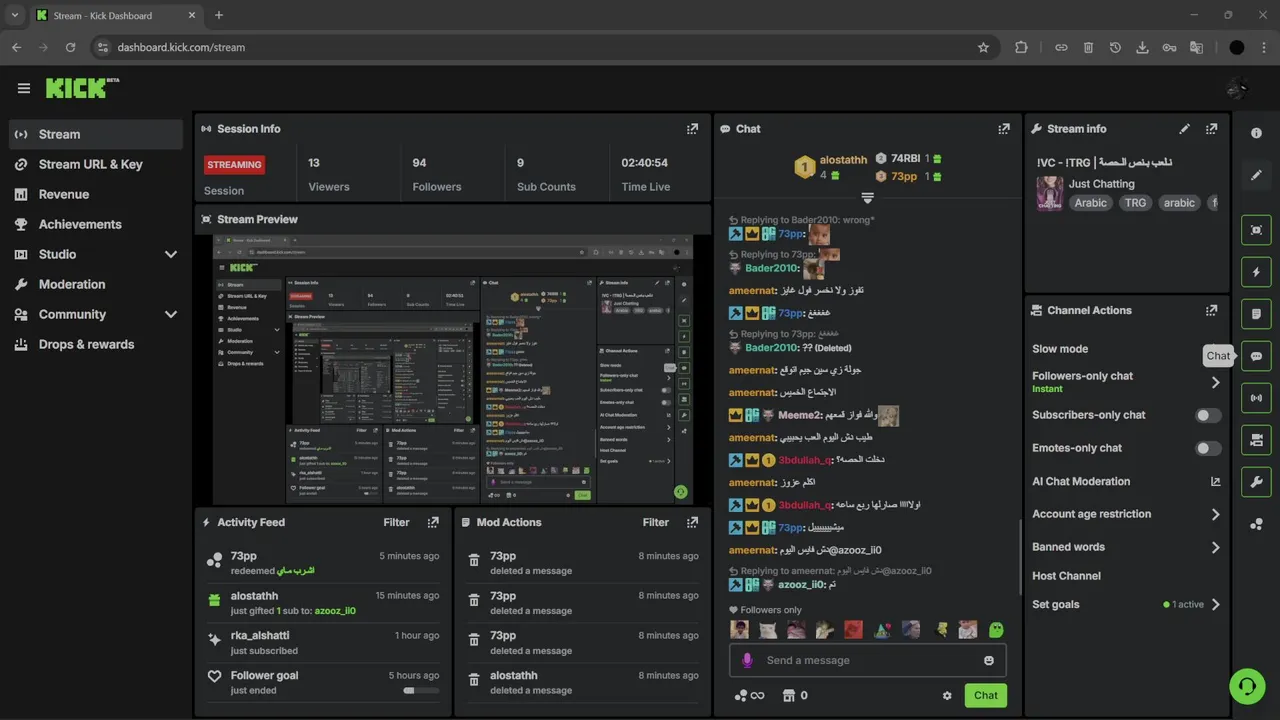Open the emoji picker in message box

click(989, 660)
